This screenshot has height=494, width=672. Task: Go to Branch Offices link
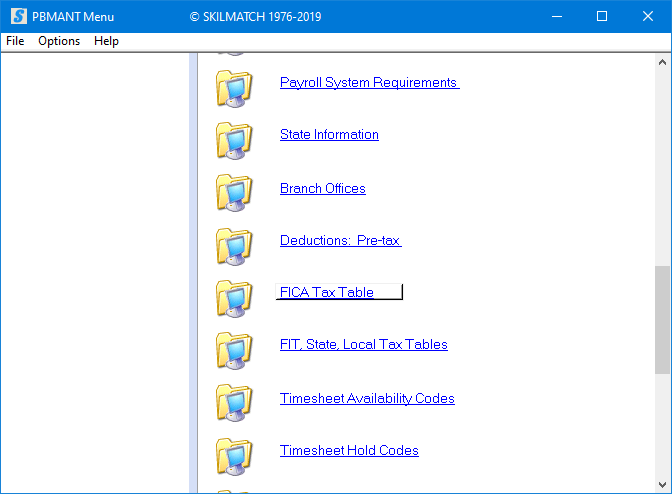tap(322, 189)
